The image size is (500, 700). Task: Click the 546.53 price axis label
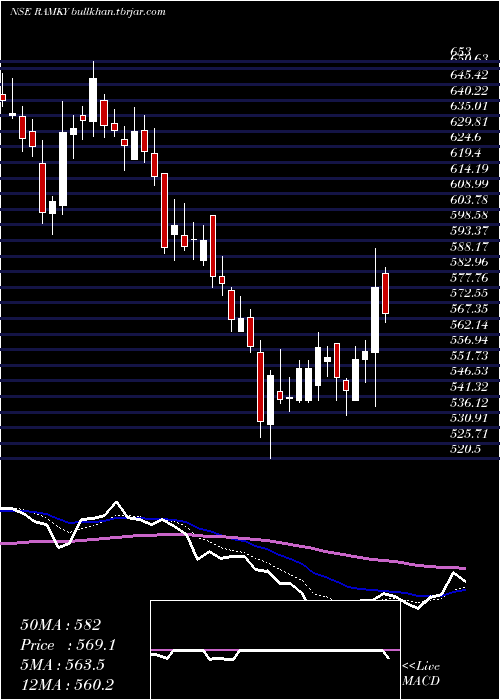[469, 371]
